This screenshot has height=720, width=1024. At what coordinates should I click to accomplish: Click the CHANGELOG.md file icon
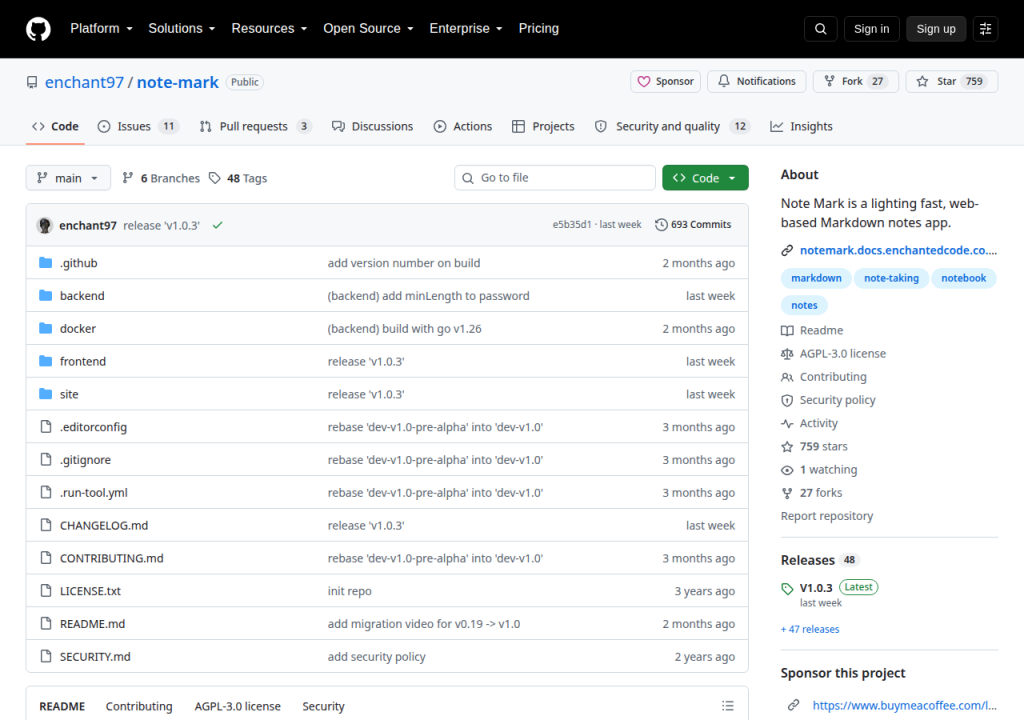pos(46,525)
